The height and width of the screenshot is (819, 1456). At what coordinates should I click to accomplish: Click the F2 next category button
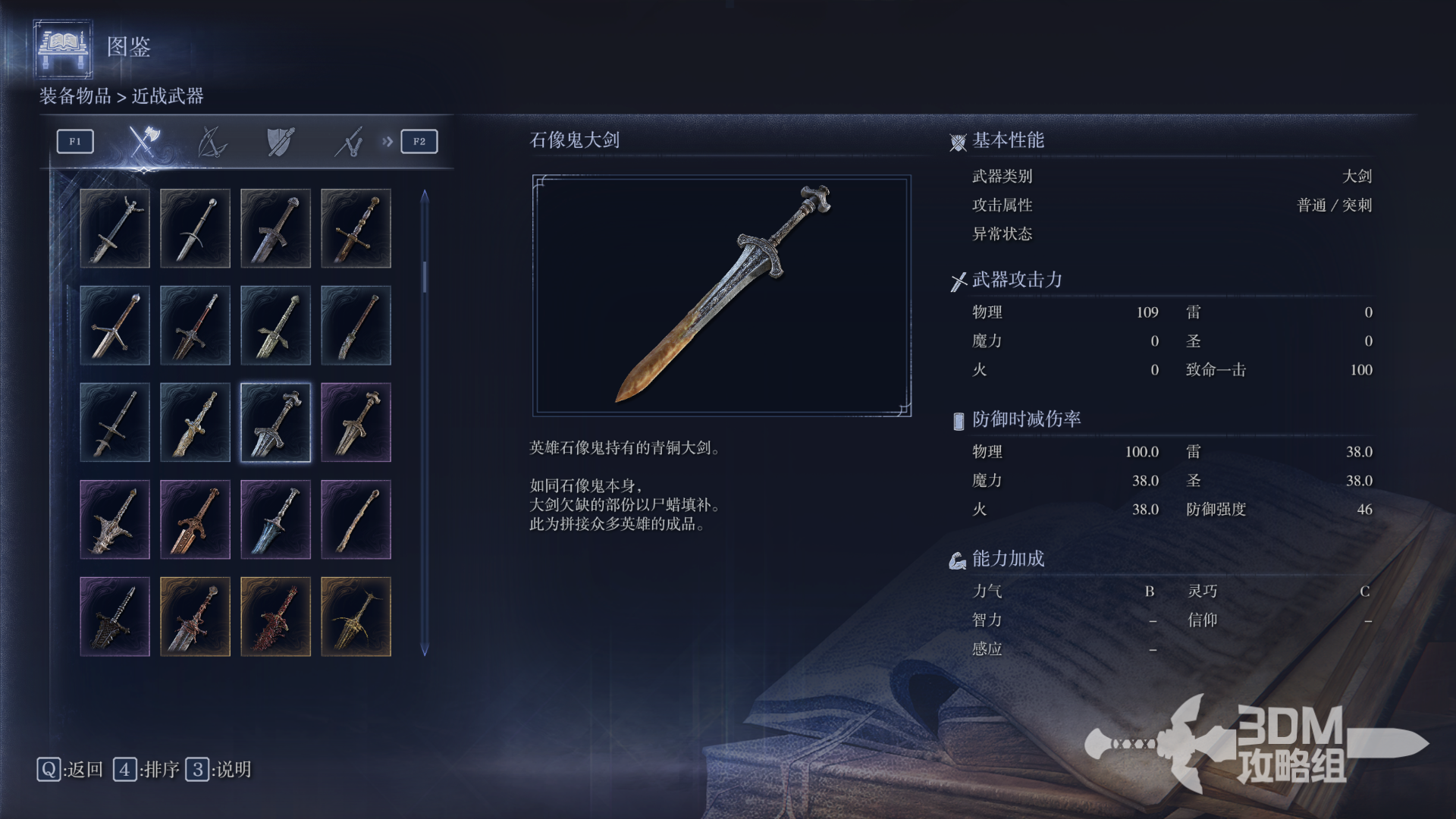(419, 141)
